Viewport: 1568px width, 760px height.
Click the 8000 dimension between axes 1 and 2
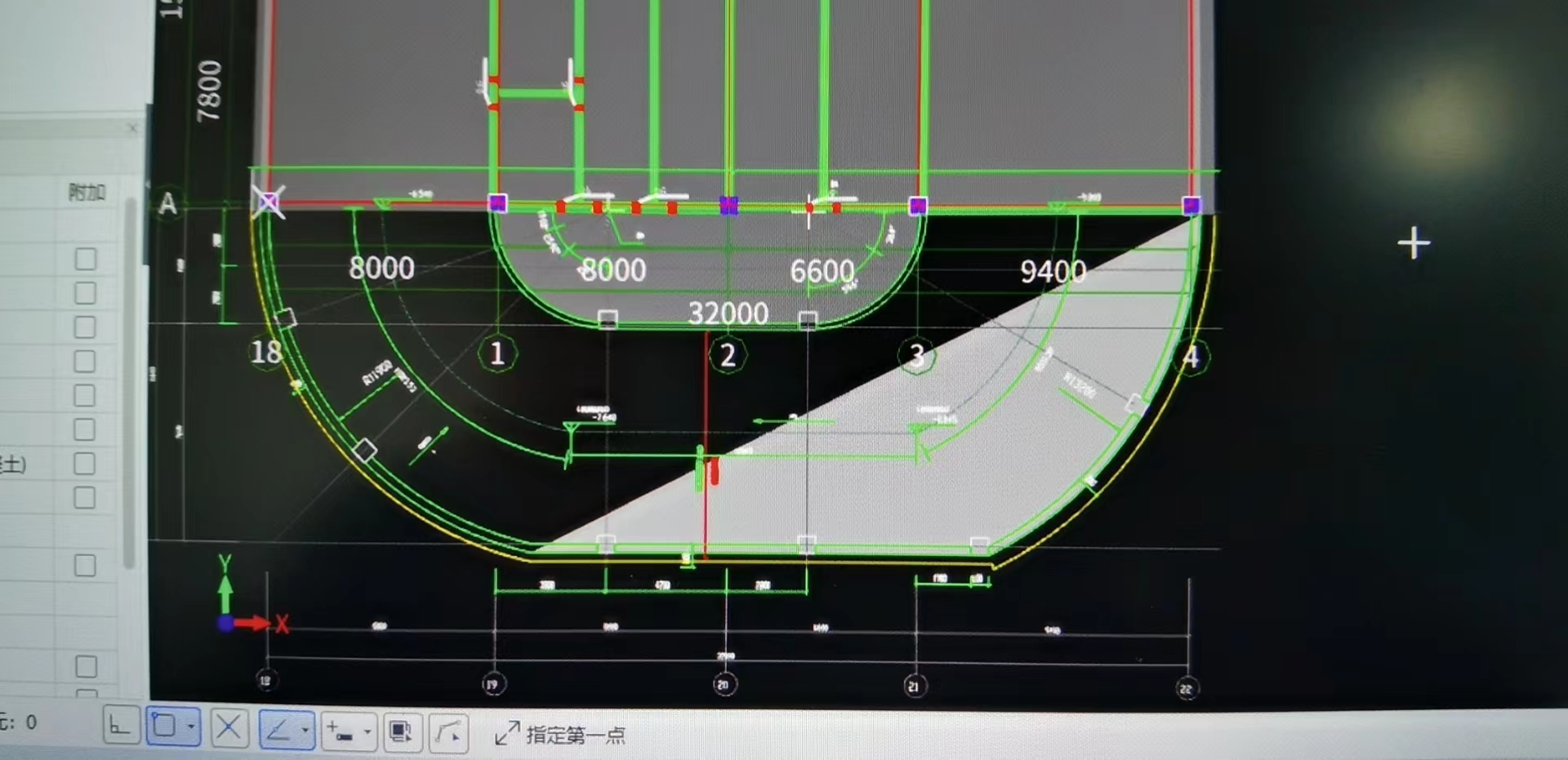pos(613,270)
